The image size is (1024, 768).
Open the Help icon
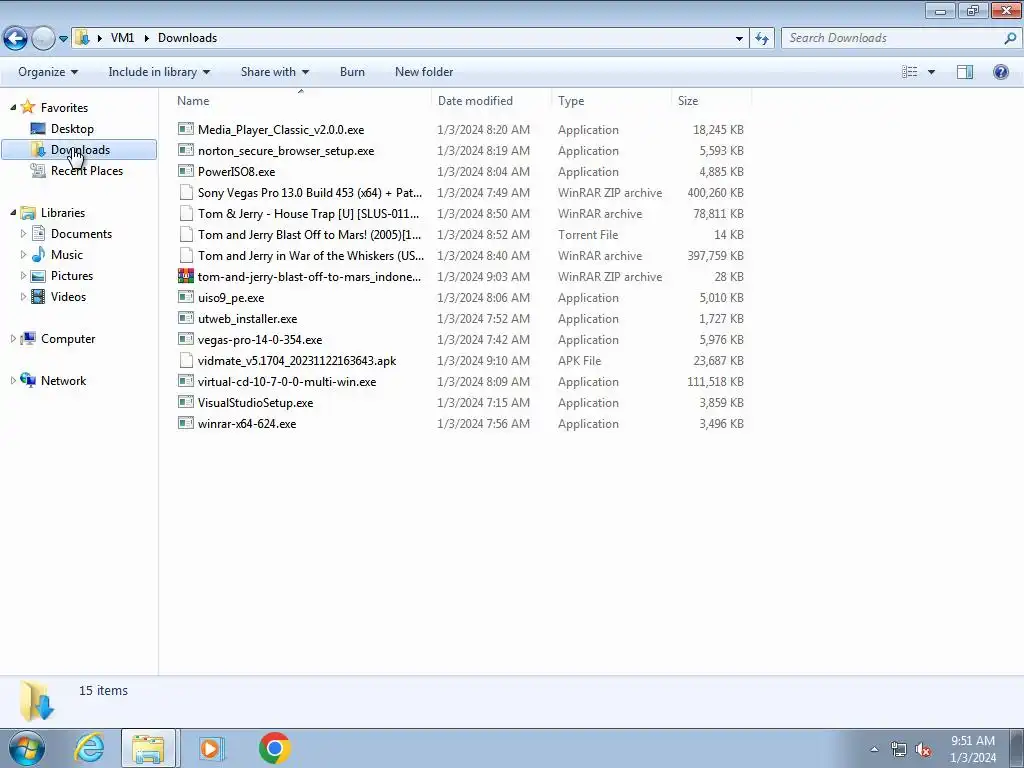click(1000, 72)
